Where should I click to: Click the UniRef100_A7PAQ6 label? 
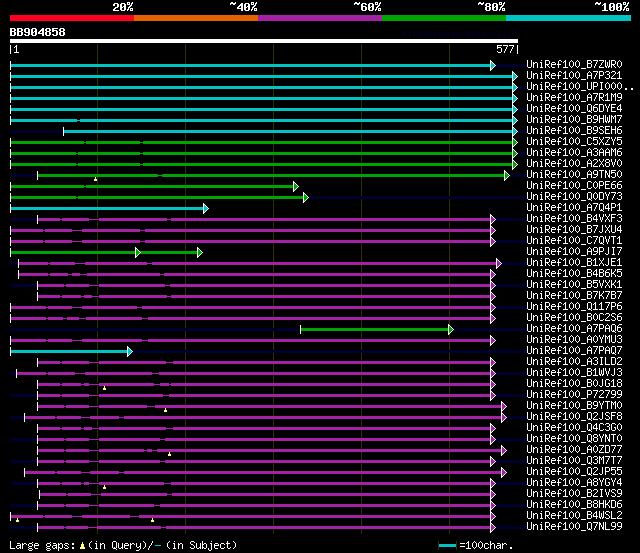pos(574,329)
